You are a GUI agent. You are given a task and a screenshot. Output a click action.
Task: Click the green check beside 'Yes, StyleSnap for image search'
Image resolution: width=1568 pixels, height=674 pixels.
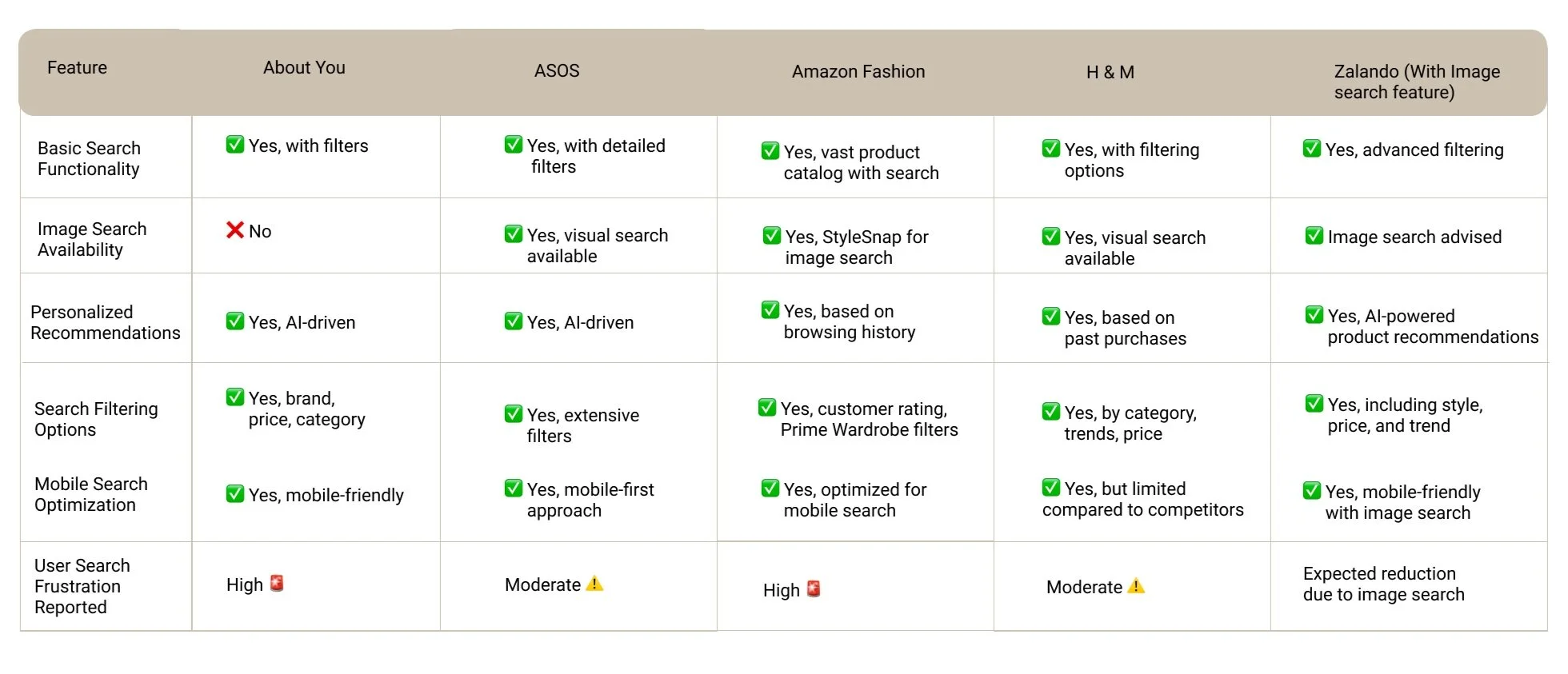point(772,235)
